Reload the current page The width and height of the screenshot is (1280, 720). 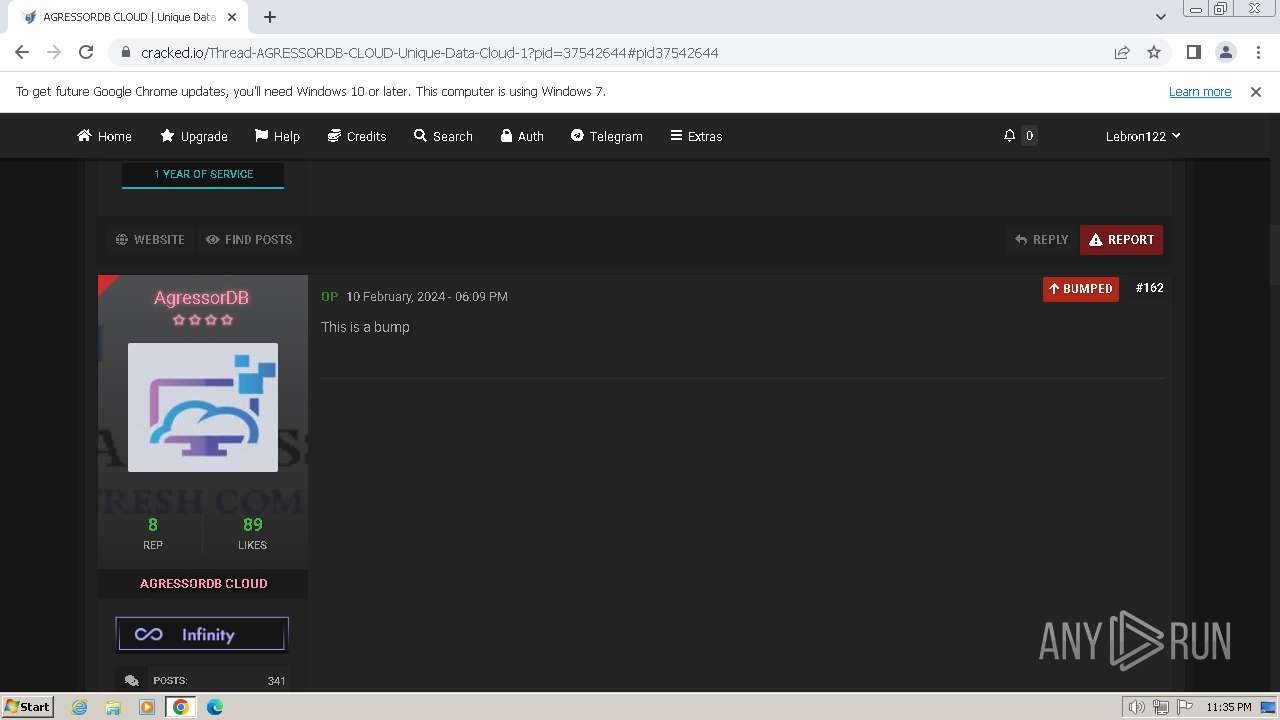(86, 52)
